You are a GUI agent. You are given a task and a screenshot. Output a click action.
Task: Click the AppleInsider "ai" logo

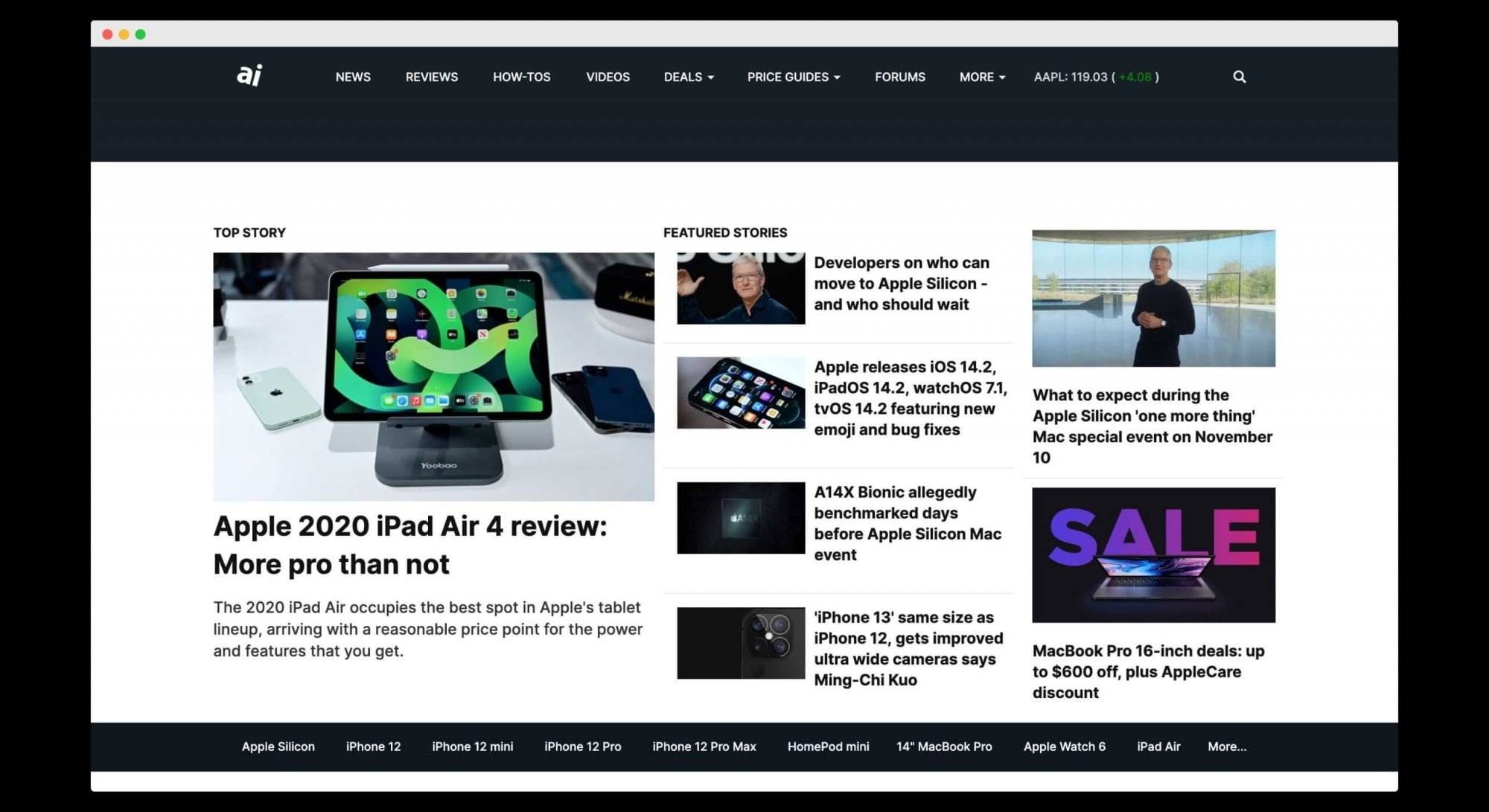click(x=248, y=74)
